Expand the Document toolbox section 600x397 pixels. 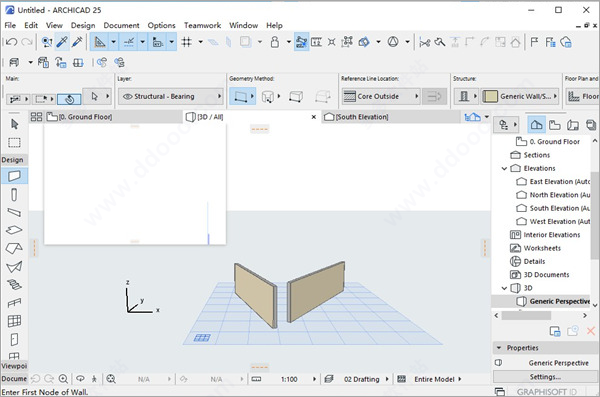14,379
